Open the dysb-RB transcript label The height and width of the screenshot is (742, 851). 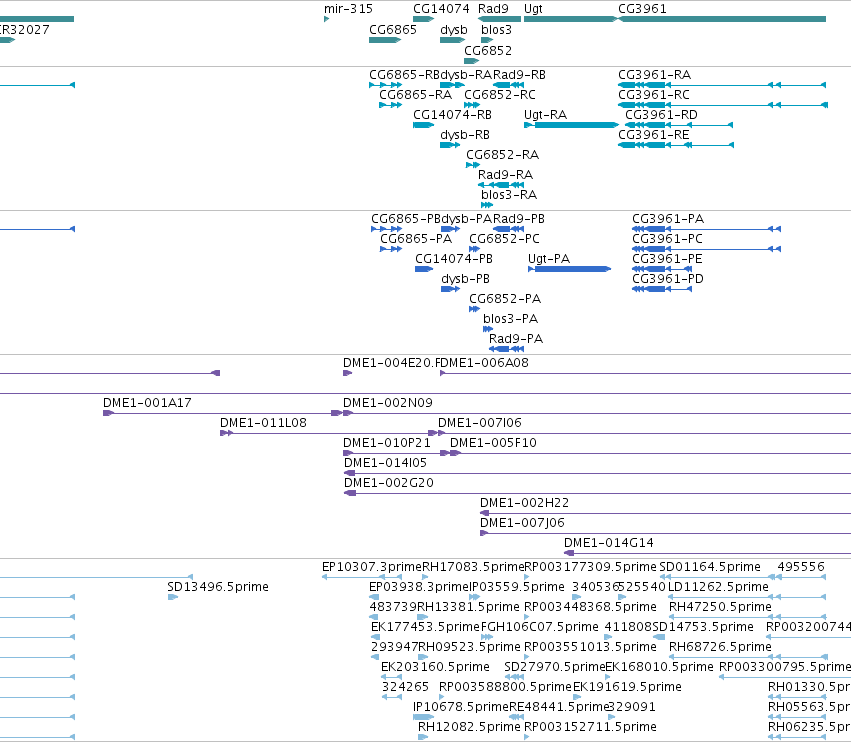pyautogui.click(x=465, y=135)
